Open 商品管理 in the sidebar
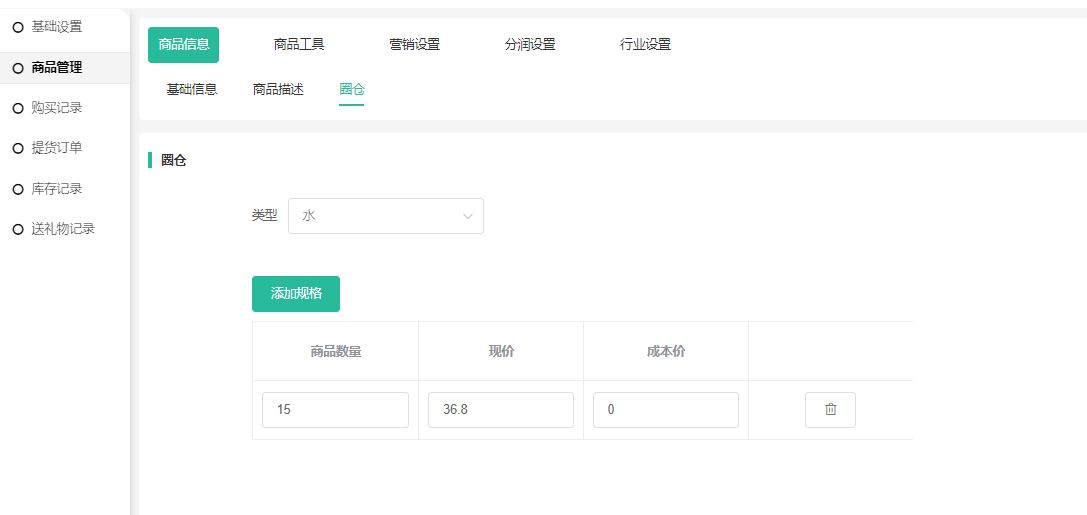This screenshot has width=1087, height=515. click(57, 68)
